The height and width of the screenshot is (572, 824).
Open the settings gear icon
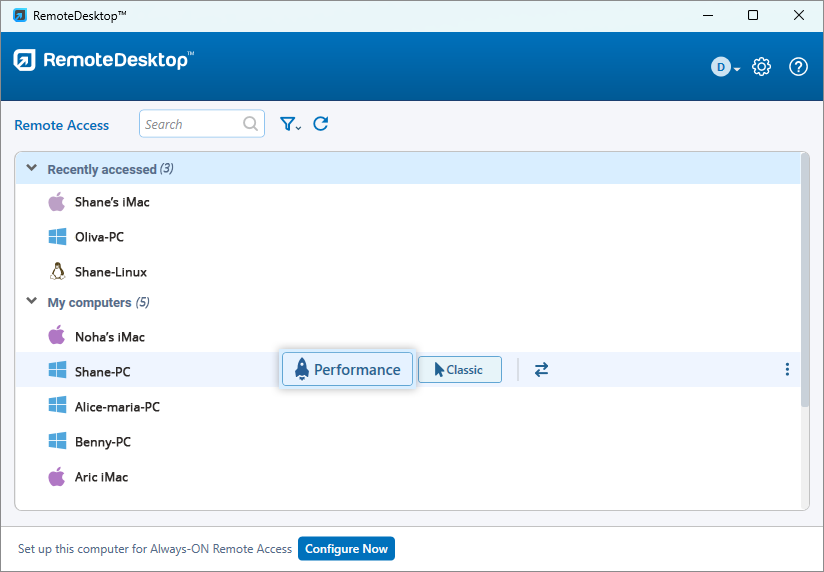click(761, 67)
